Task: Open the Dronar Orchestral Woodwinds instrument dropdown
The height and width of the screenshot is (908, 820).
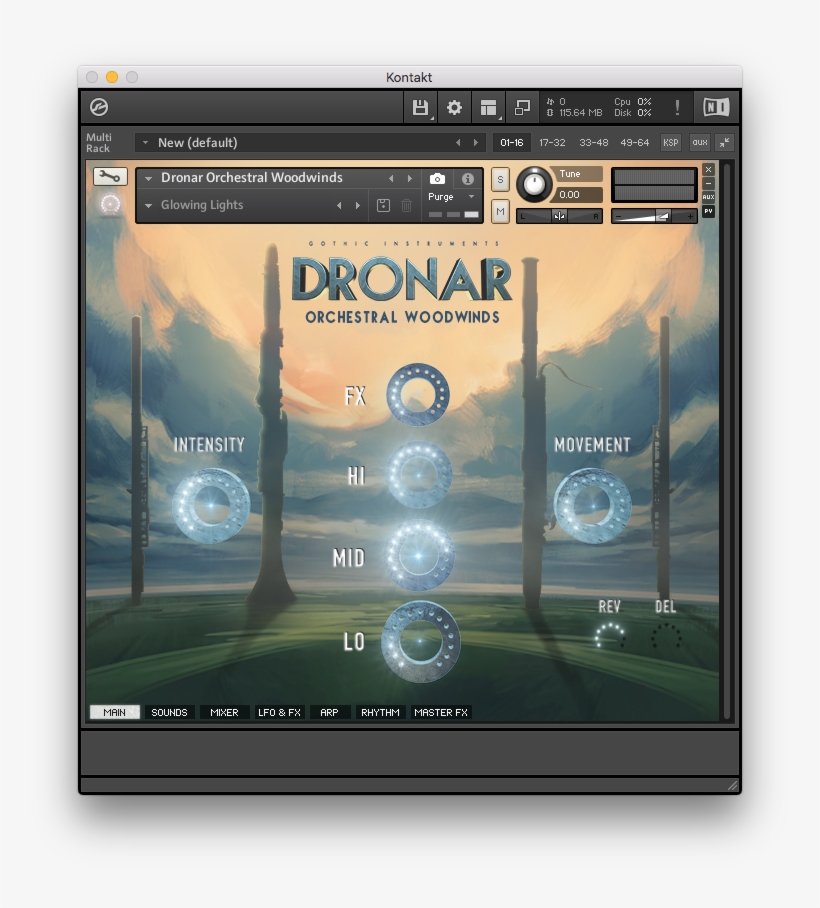Action: click(x=148, y=178)
